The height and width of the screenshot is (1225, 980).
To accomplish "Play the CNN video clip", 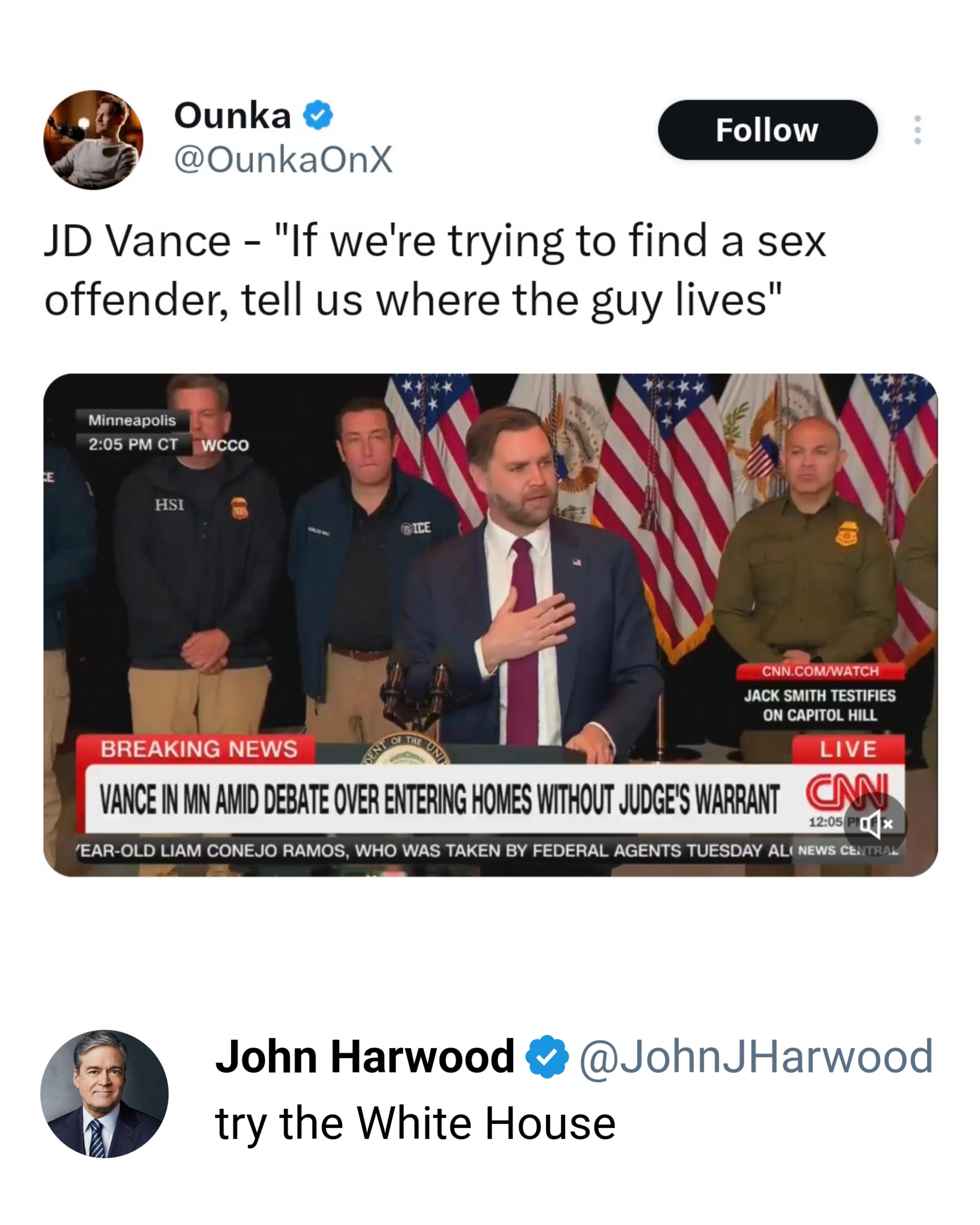I will click(490, 625).
